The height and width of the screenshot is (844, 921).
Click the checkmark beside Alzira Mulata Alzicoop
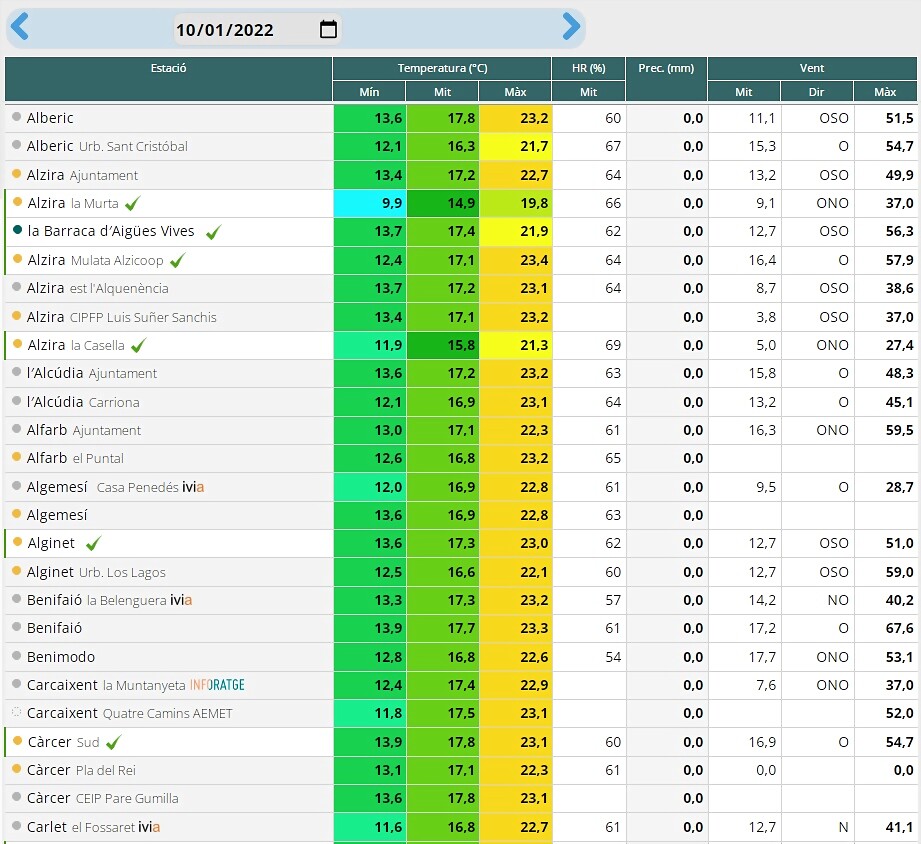(x=177, y=260)
